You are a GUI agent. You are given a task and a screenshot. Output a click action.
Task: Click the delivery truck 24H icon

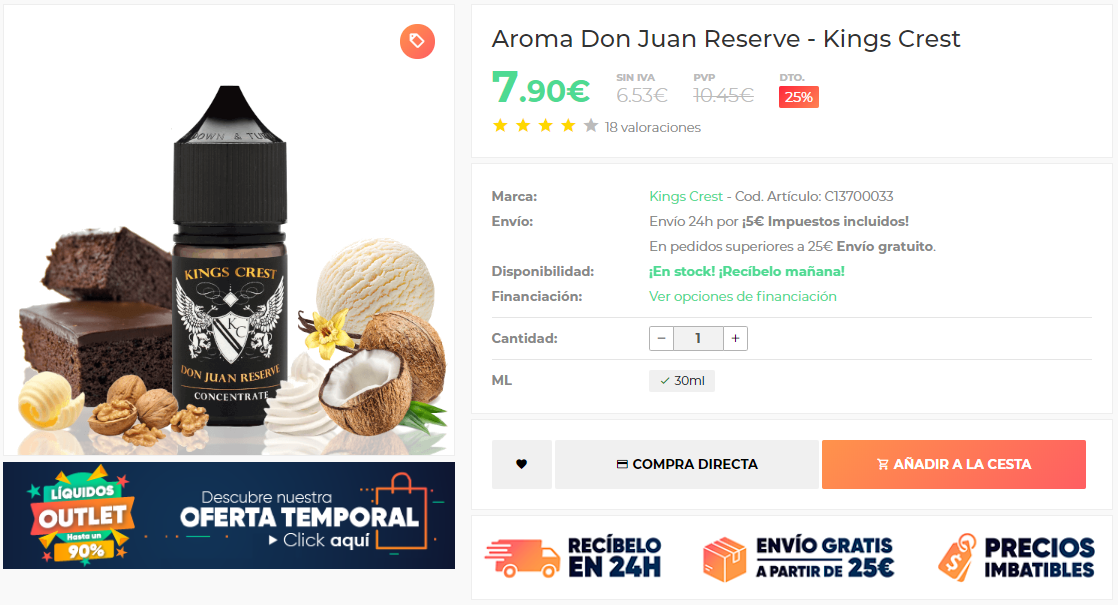click(x=523, y=559)
